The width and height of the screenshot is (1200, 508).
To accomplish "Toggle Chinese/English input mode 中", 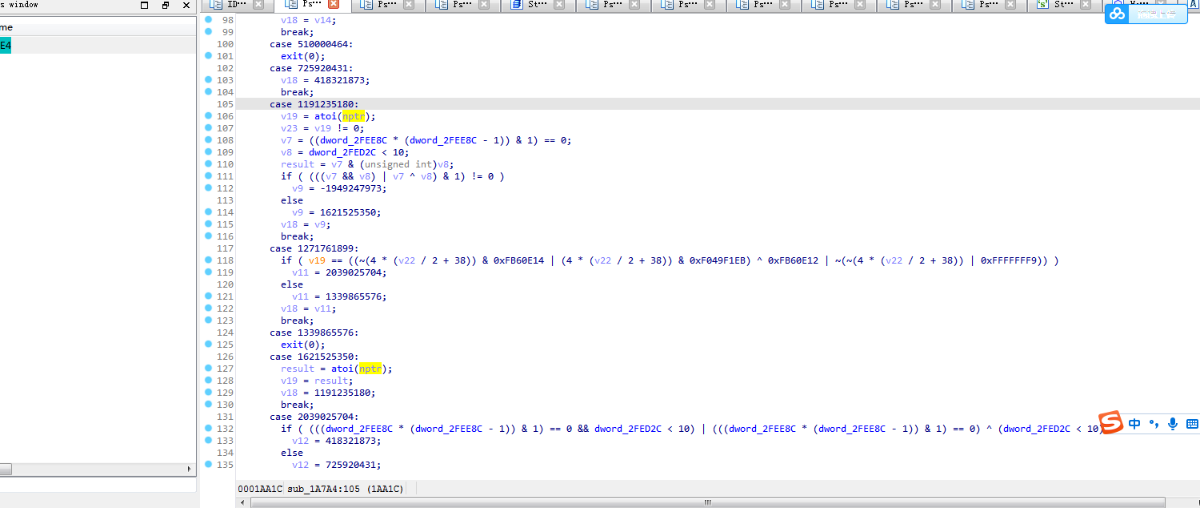I will coord(1135,424).
